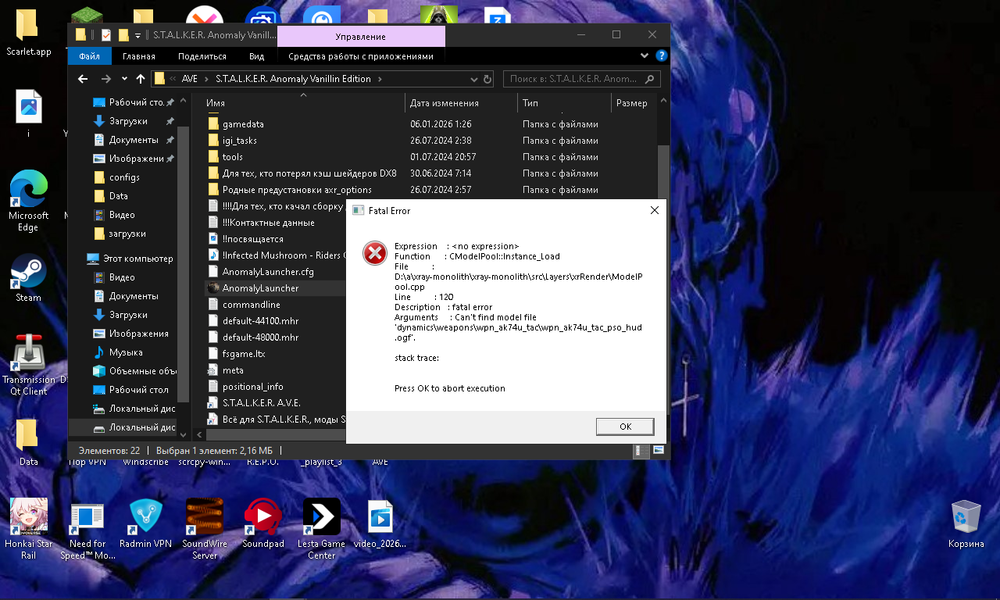The height and width of the screenshot is (600, 1000).
Task: Select the gamedata folder
Action: click(x=243, y=124)
